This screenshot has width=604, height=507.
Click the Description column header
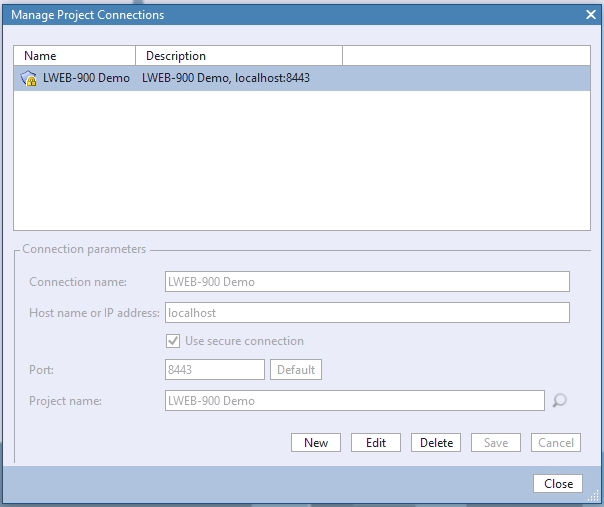pos(239,56)
